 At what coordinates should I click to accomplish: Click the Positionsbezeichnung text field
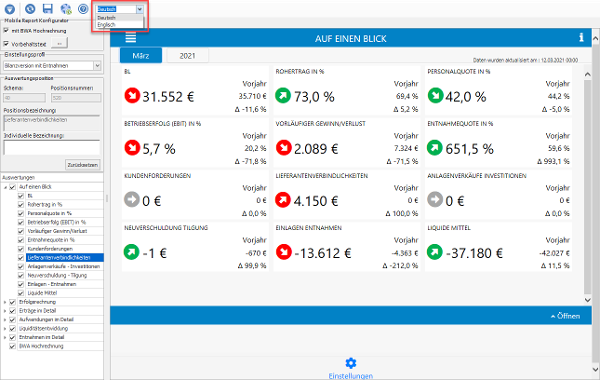click(52, 123)
